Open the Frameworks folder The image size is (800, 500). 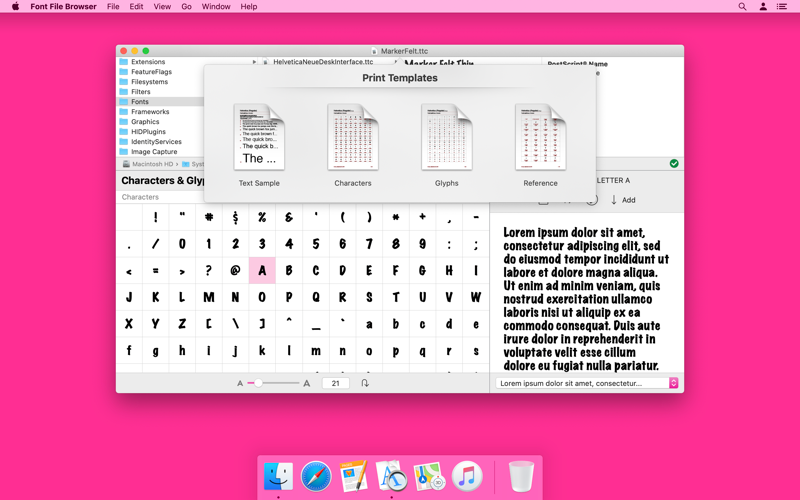point(150,112)
